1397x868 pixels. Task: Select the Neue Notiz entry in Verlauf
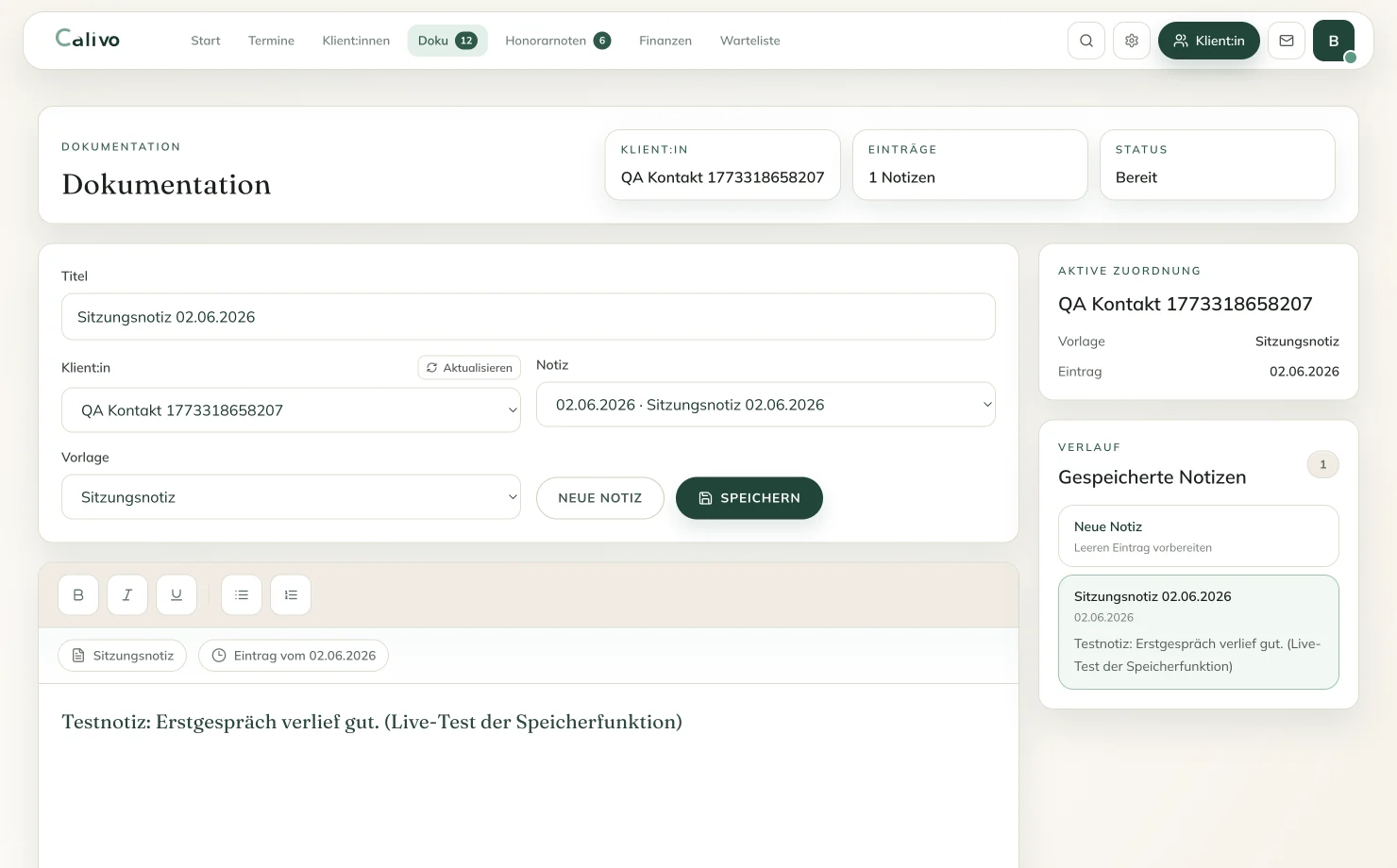[1199, 536]
